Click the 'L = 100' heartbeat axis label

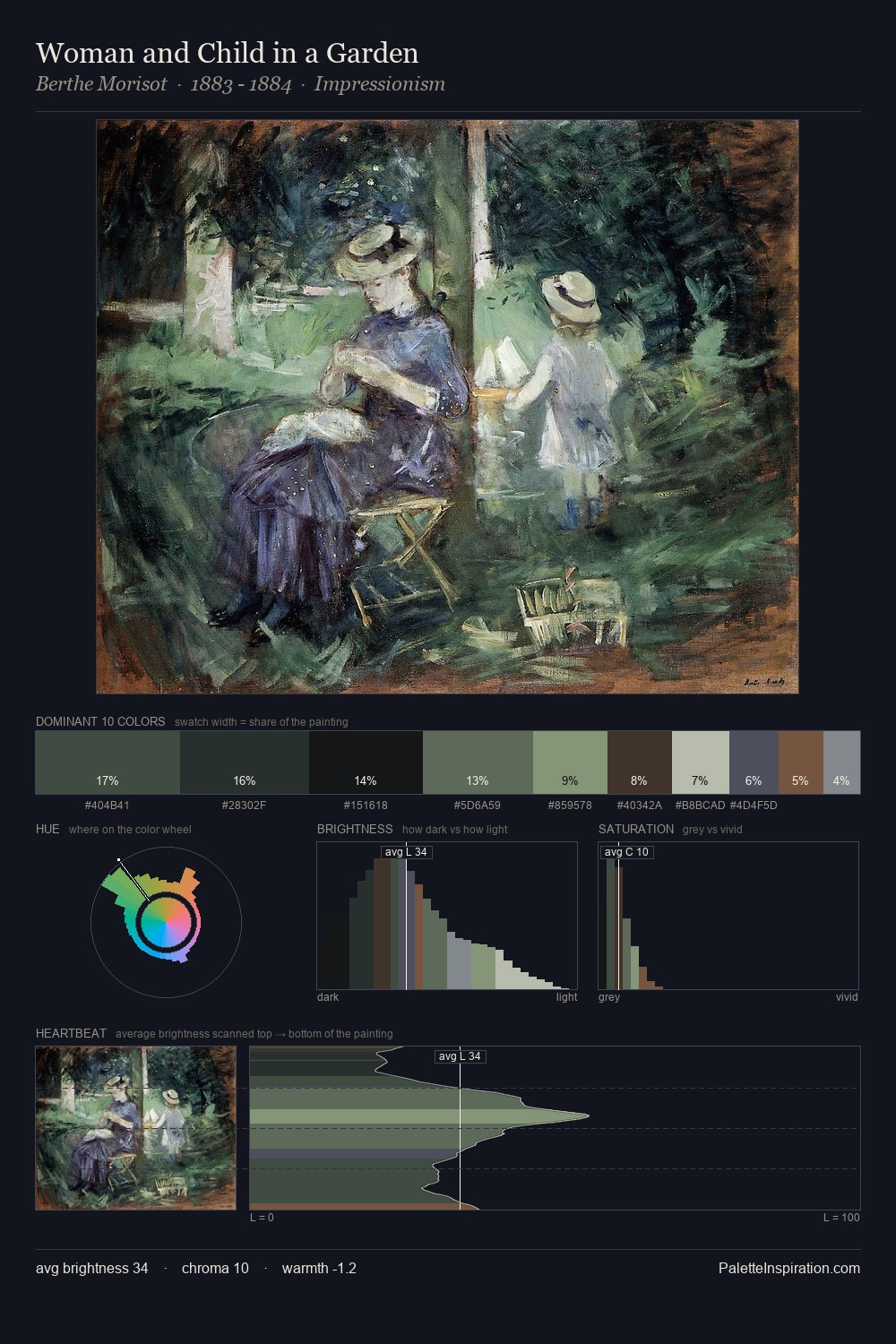841,1218
